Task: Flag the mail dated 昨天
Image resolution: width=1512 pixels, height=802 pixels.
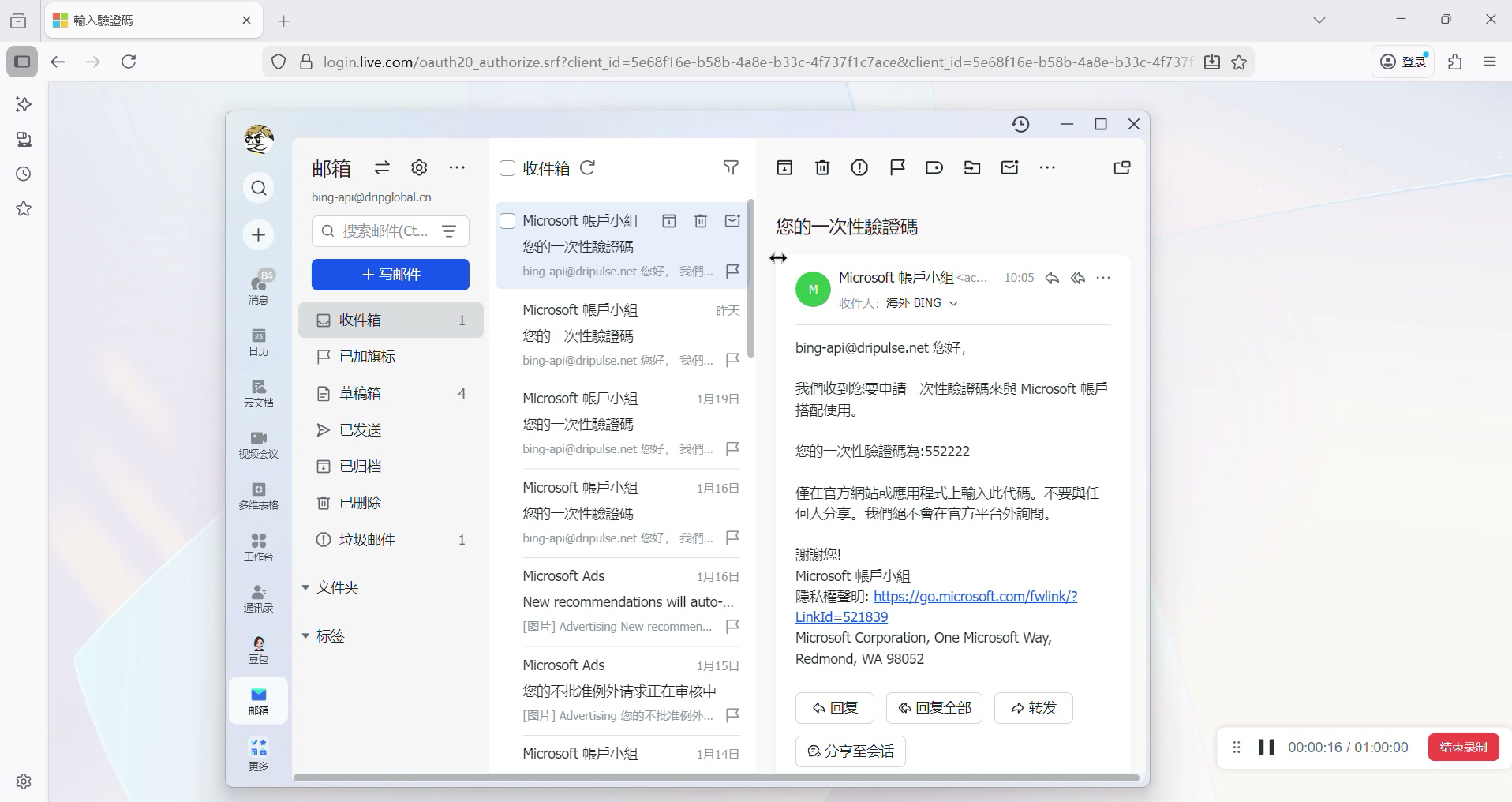Action: pos(732,360)
